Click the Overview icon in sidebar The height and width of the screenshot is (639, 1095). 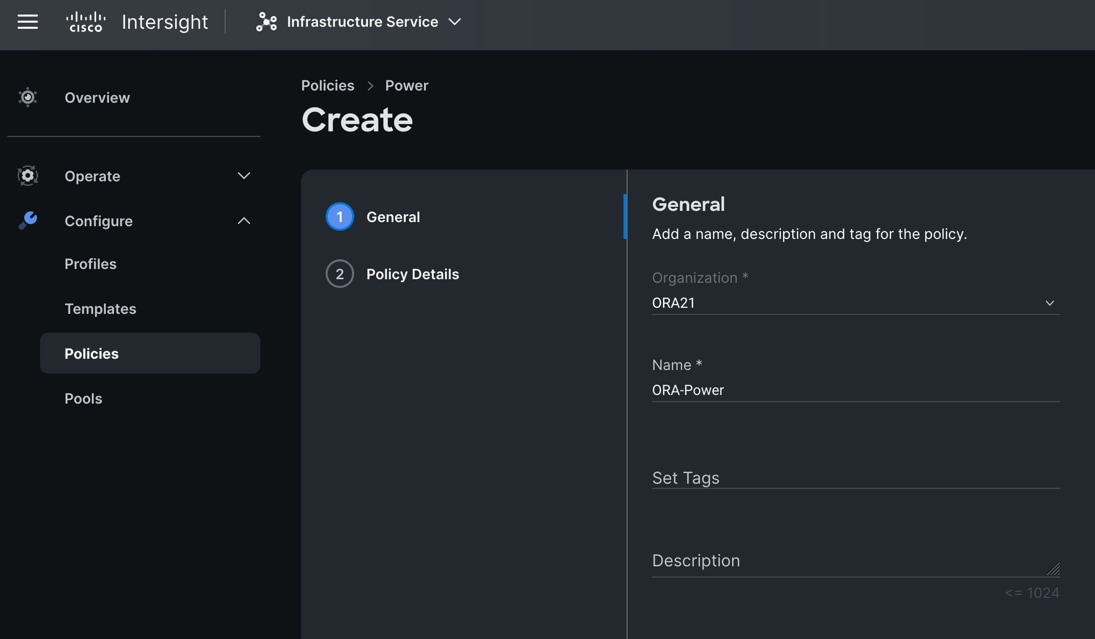28,97
